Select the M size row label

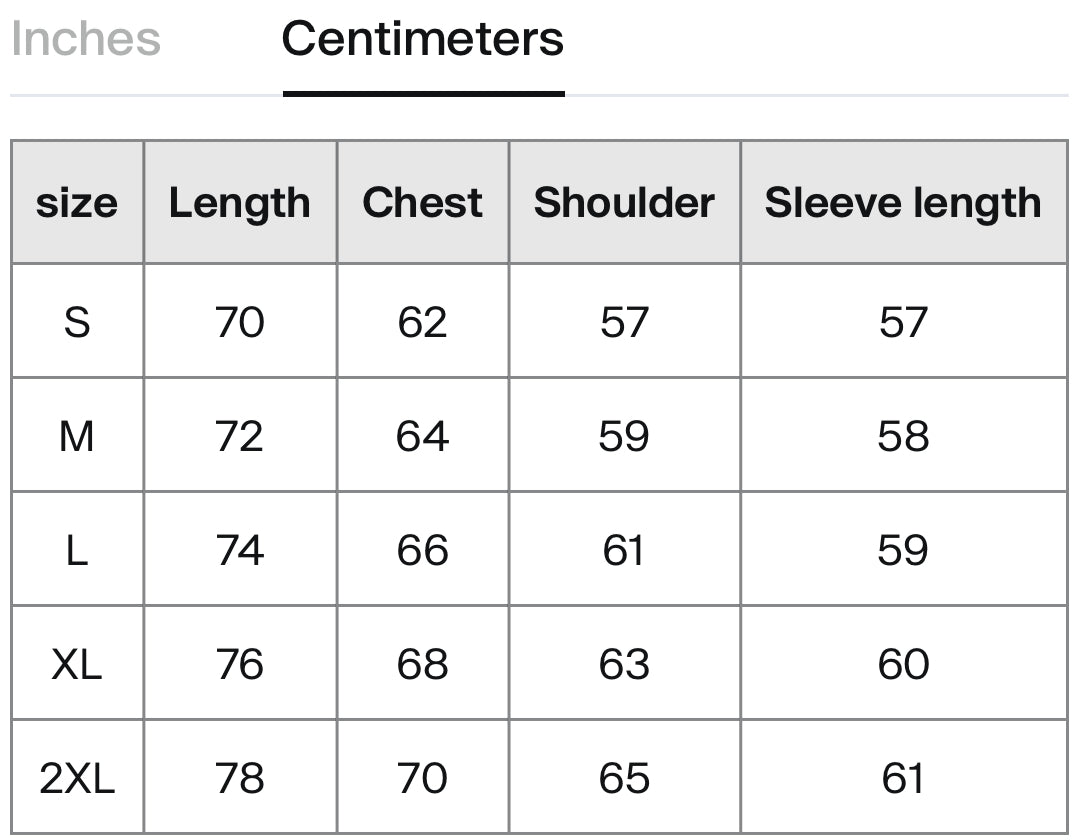tap(77, 436)
